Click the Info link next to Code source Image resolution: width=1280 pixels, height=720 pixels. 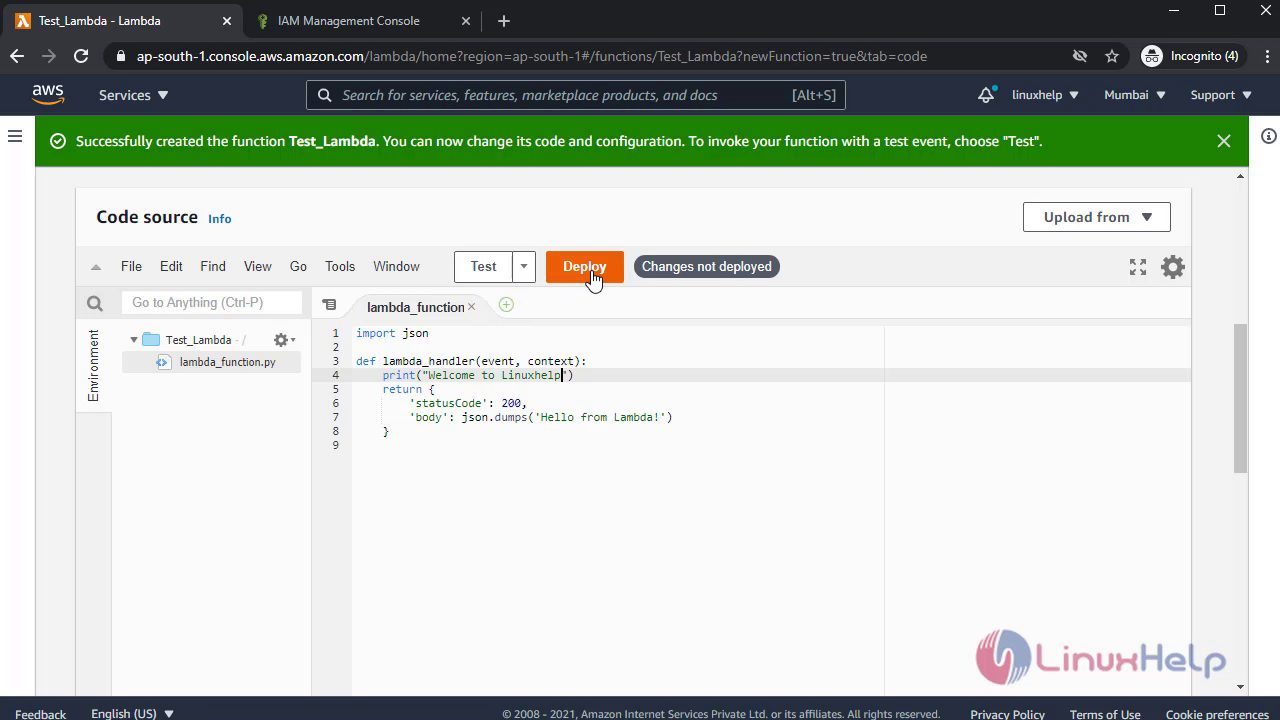220,219
